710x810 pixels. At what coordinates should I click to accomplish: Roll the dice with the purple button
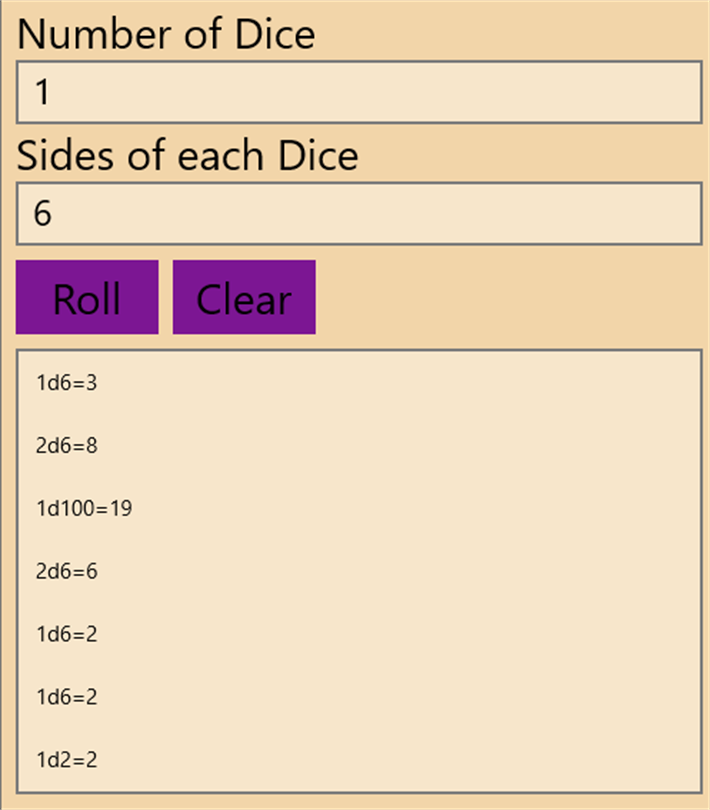[x=87, y=298]
